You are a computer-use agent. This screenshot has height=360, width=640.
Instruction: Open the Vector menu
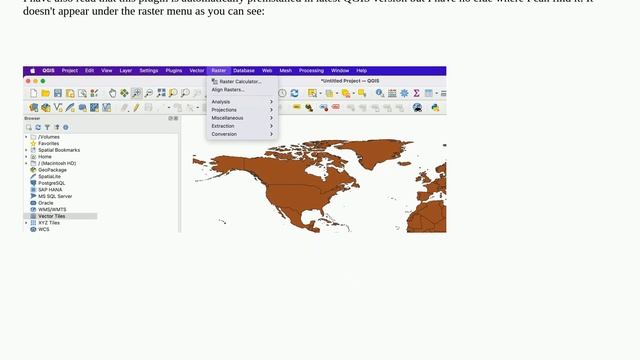click(197, 71)
